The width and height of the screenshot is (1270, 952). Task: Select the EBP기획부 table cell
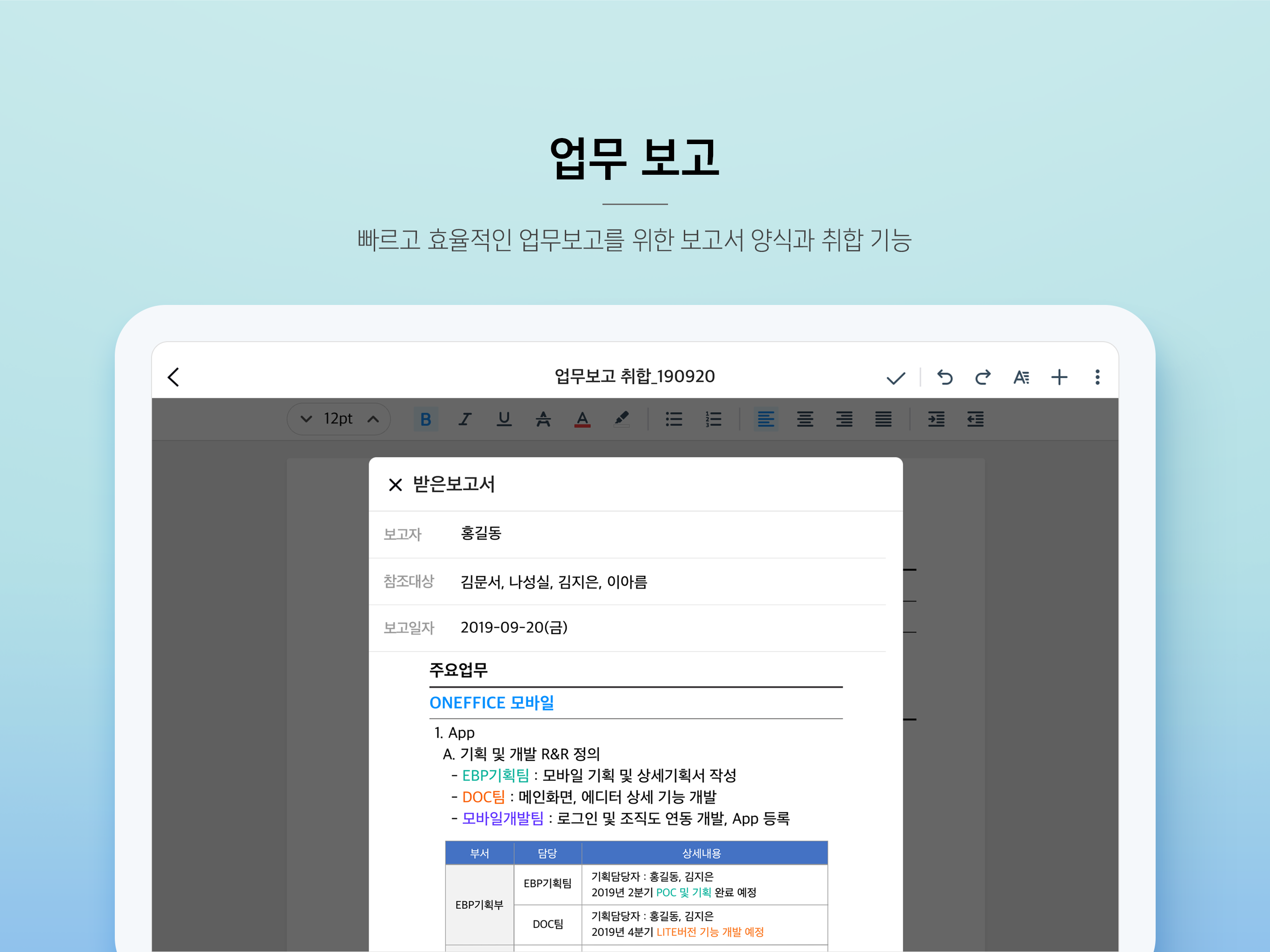(479, 905)
